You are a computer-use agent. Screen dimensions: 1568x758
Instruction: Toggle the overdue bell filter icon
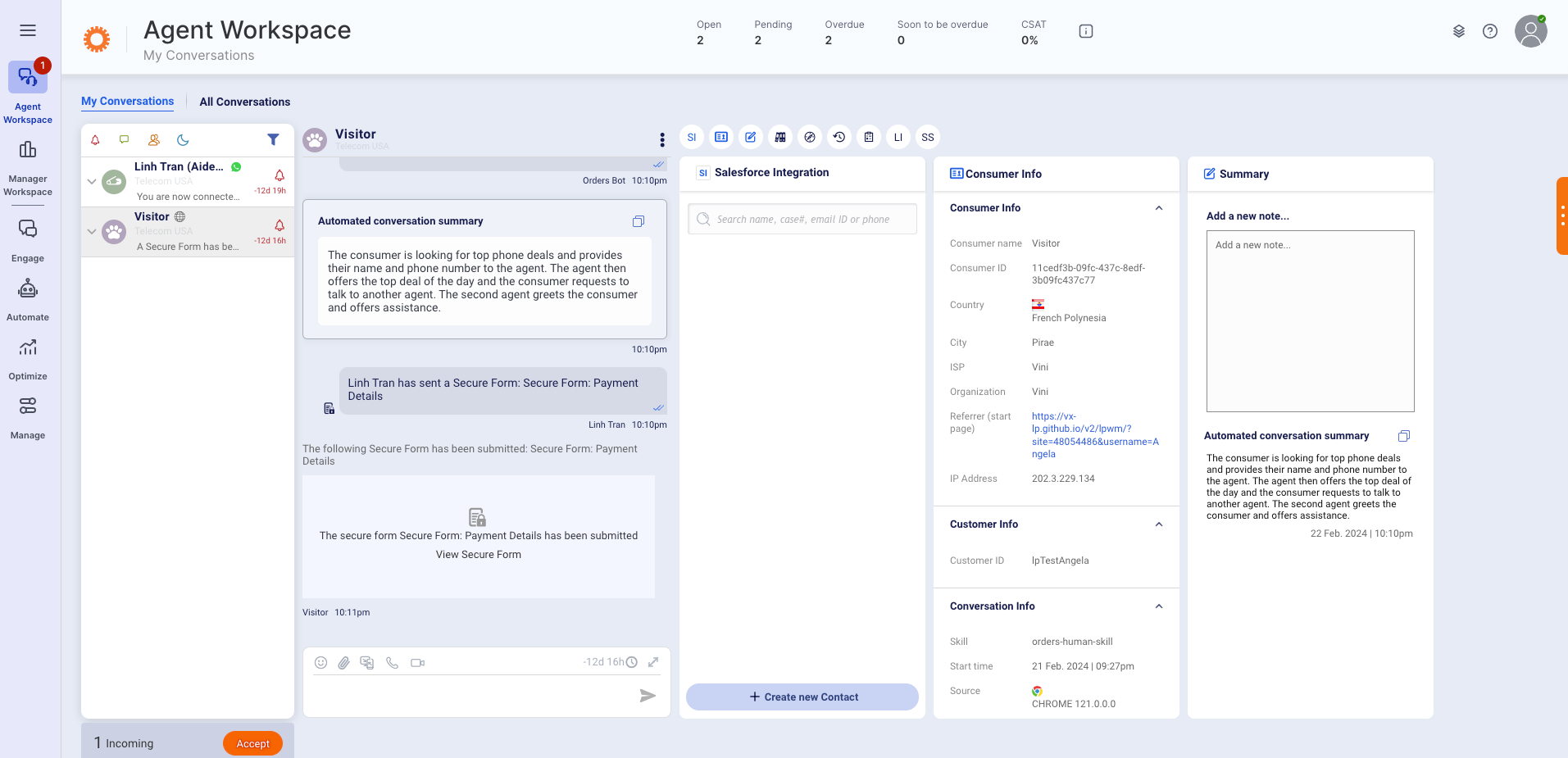click(95, 140)
